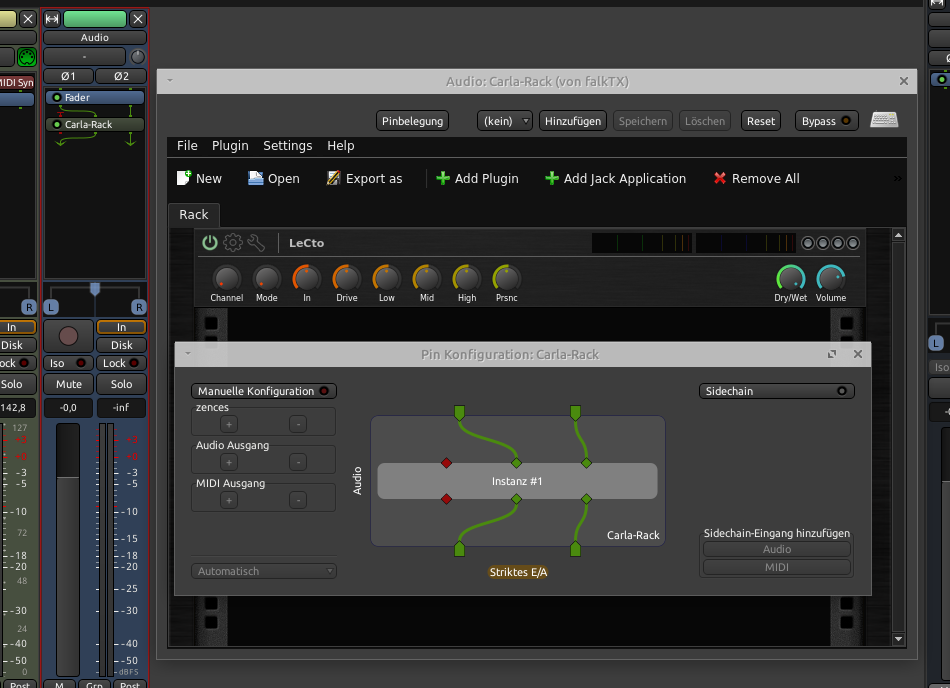Click the -0,0 gain value field
This screenshot has width=950, height=688.
[x=68, y=408]
